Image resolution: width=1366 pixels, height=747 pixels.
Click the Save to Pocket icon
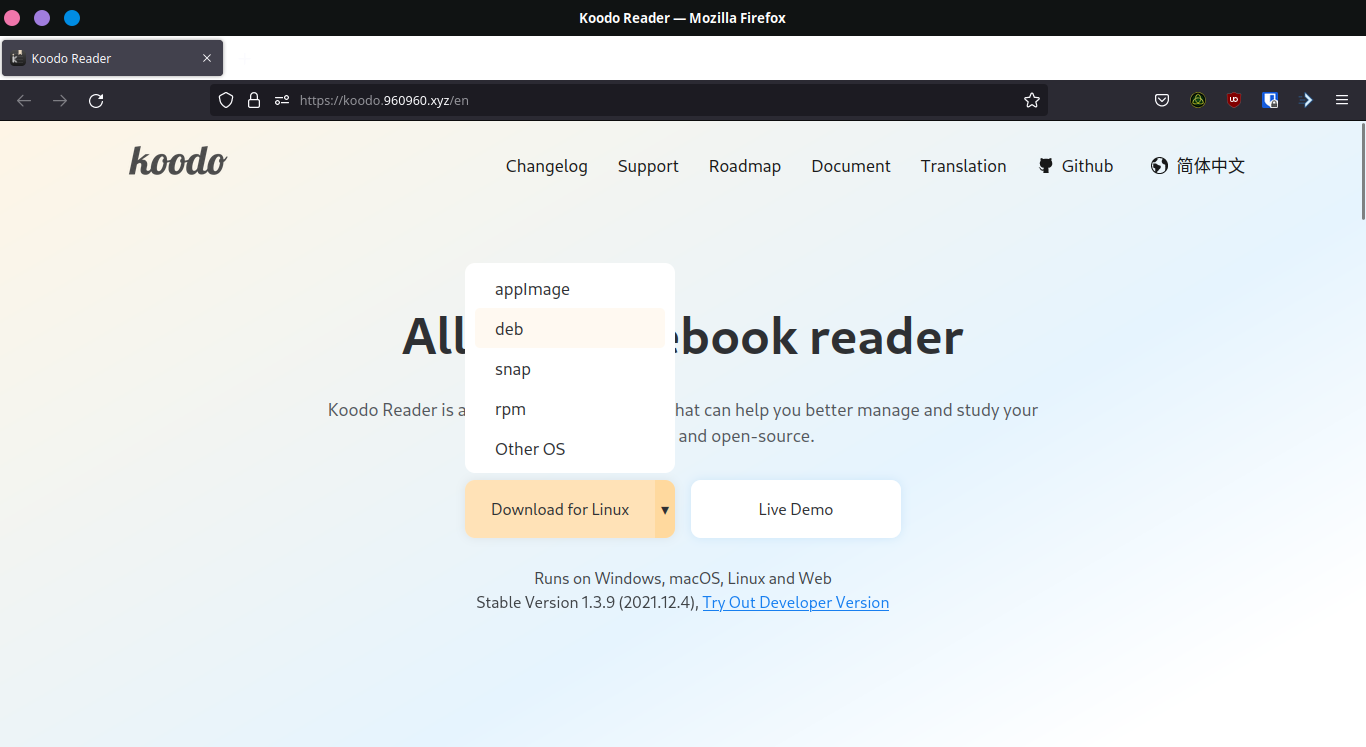(x=1162, y=100)
